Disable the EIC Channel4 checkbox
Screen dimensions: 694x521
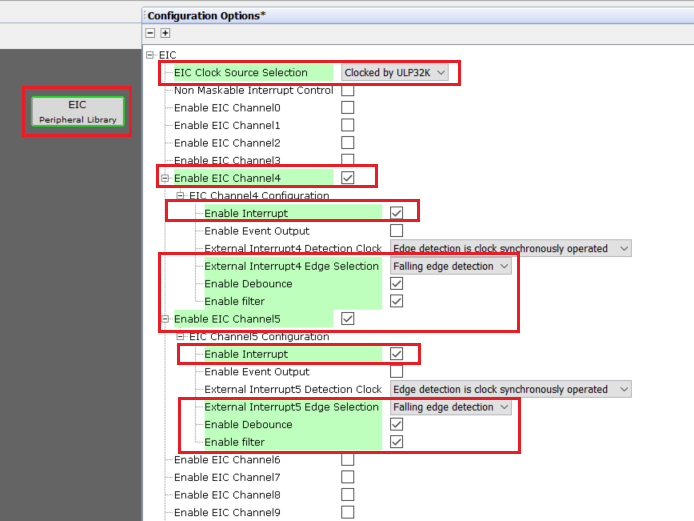(x=348, y=178)
